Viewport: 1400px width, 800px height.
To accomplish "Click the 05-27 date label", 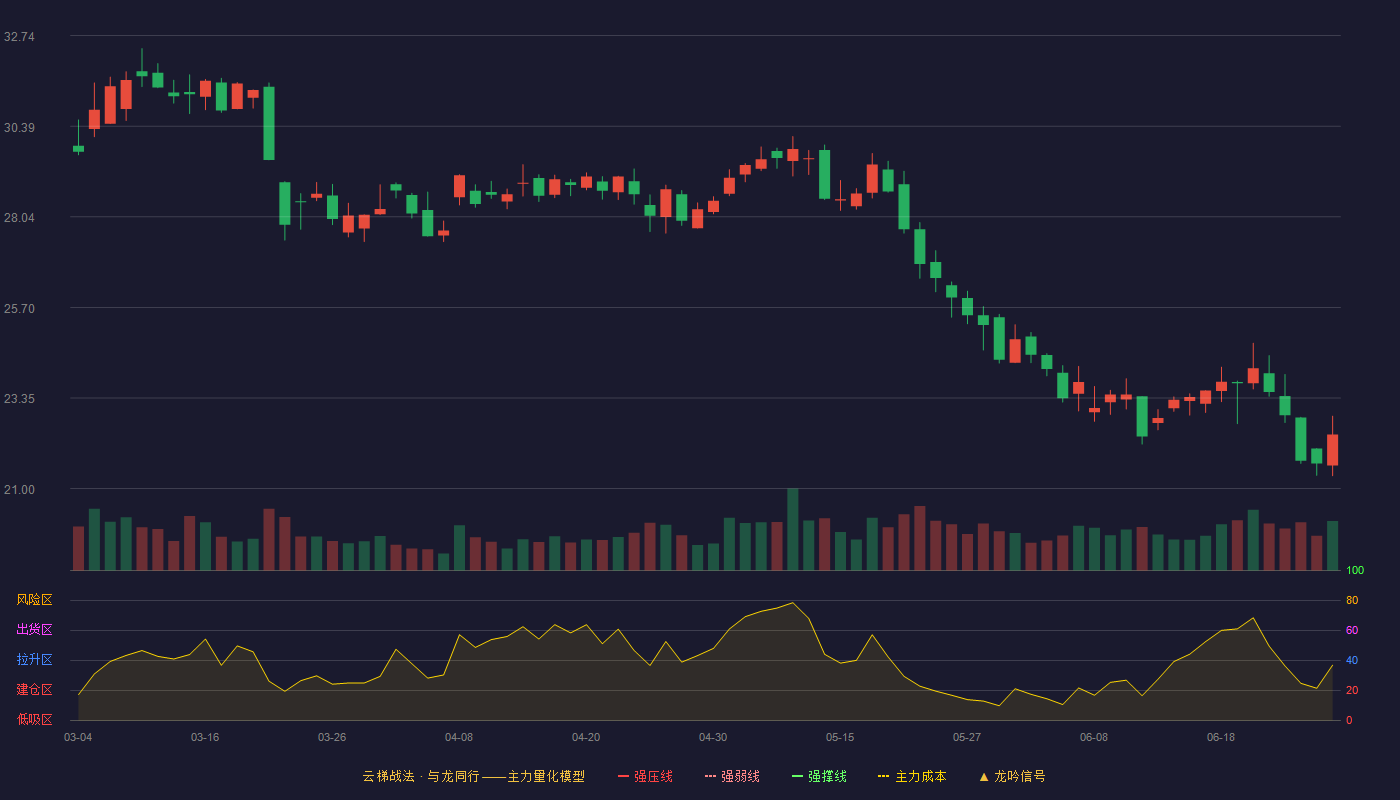I will click(x=967, y=737).
